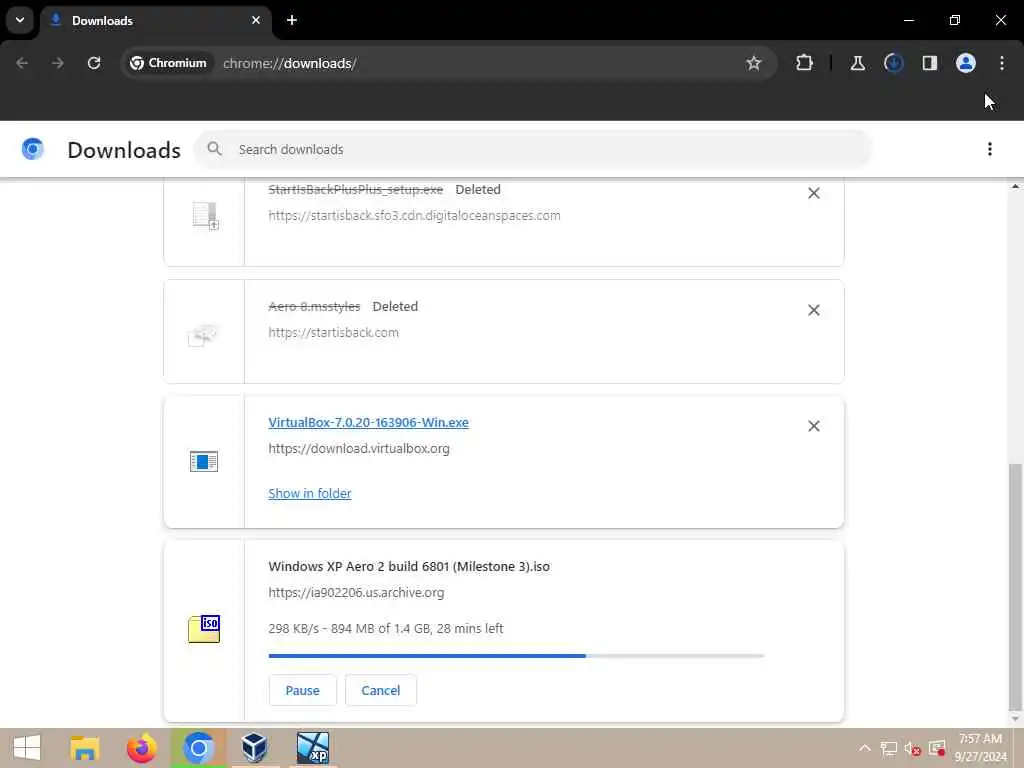Screen dimensions: 1024x768
Task: Open the VirtualBox-7.0.20-163906-Win.exe link
Action: point(368,423)
